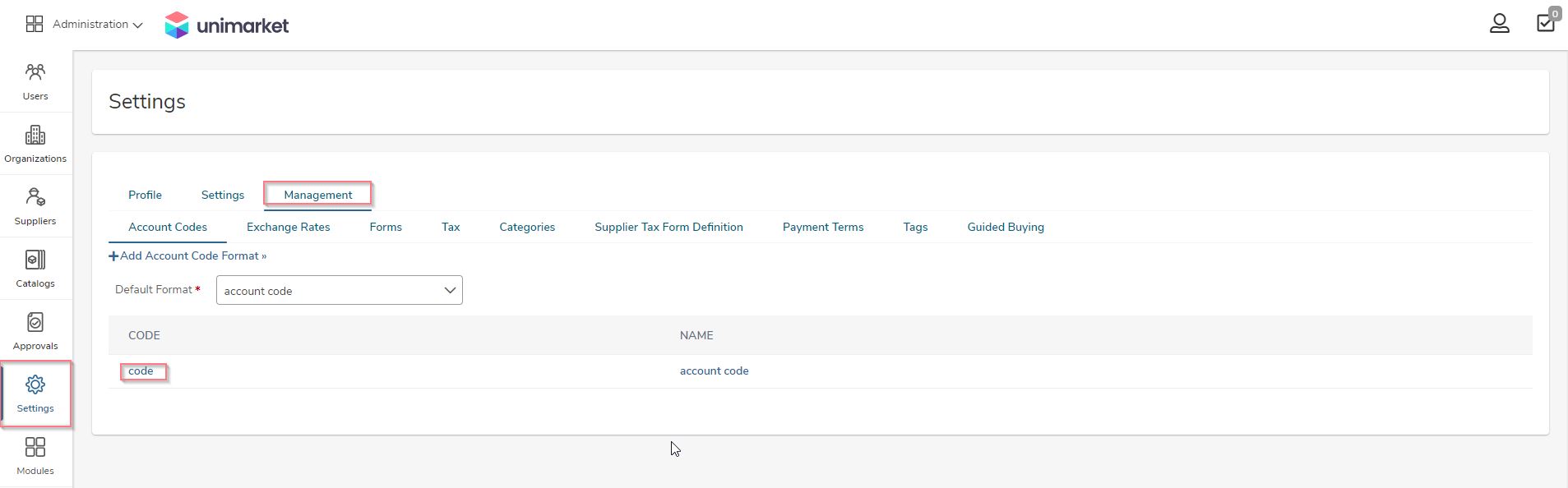
Task: Open the Users section in sidebar
Action: pos(35,81)
